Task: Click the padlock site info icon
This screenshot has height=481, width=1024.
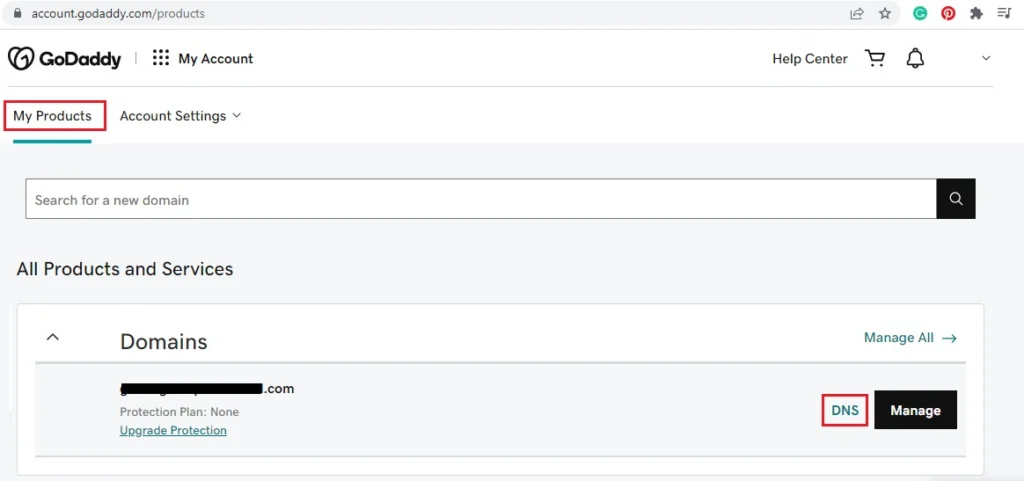Action: tap(16, 13)
